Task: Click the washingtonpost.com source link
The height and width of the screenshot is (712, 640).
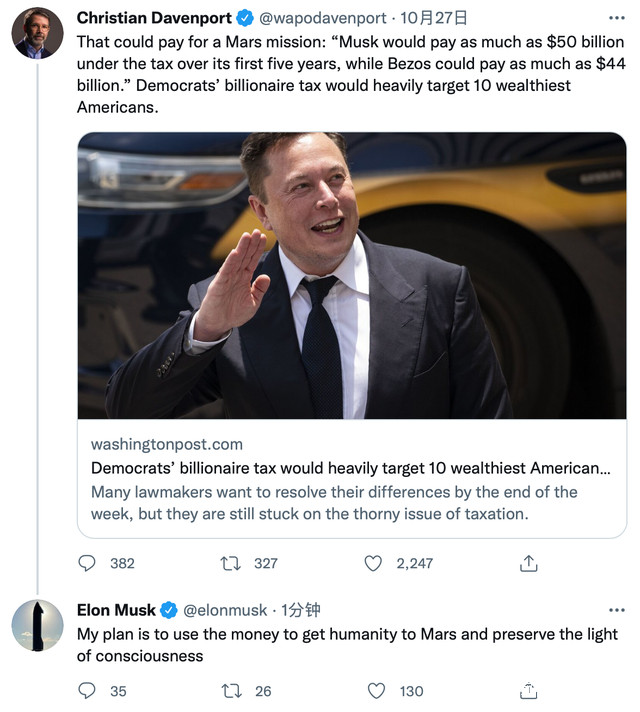Action: 166,444
